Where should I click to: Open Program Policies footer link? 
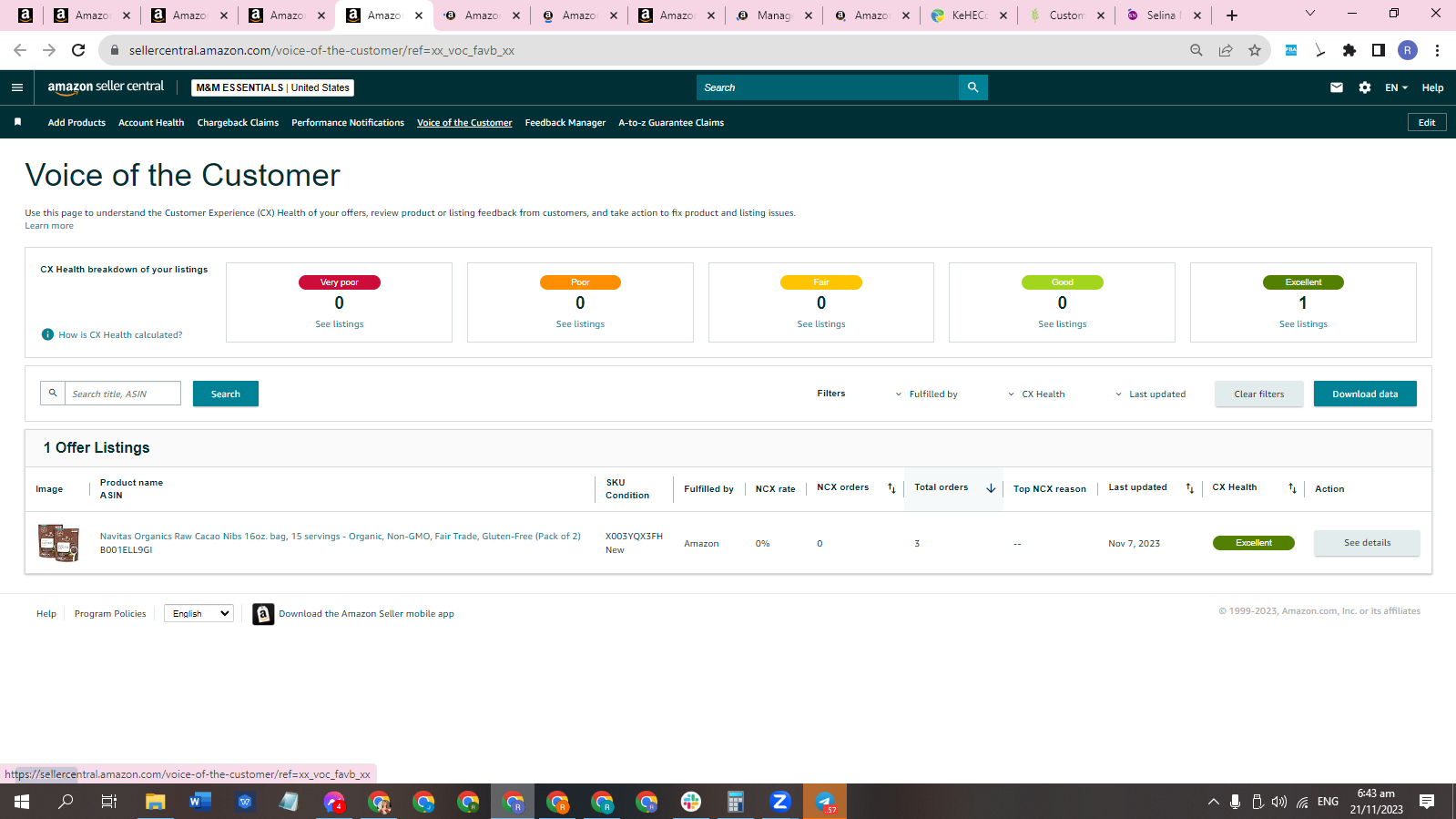(x=110, y=614)
